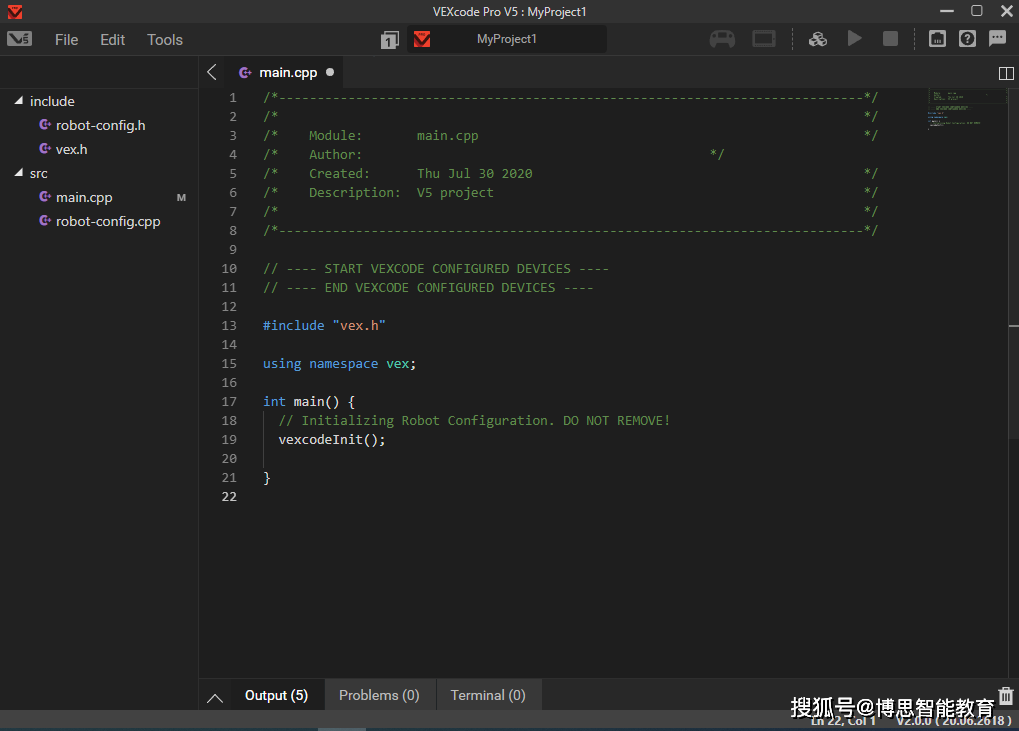Click the V5 logo icon beside File
The image size is (1019, 731).
(x=19, y=39)
